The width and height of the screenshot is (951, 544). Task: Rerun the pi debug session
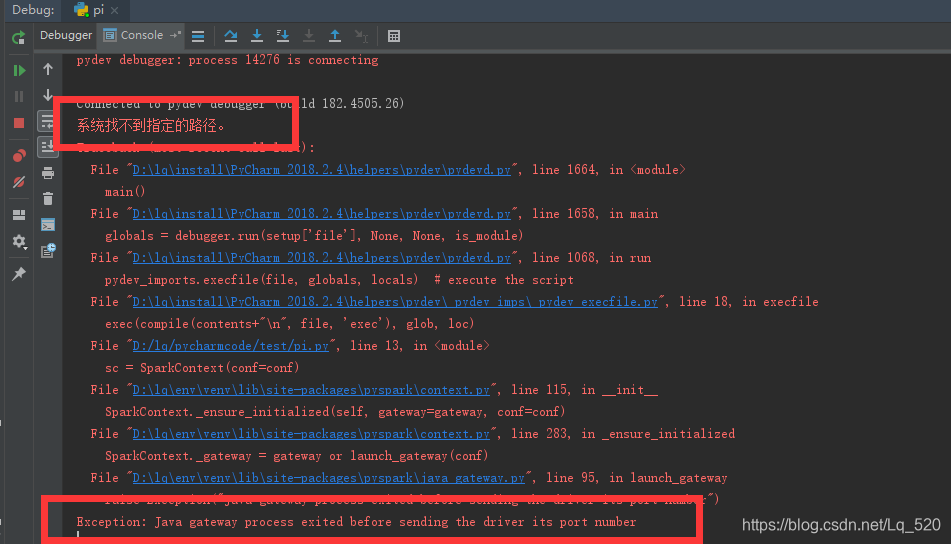[x=19, y=38]
